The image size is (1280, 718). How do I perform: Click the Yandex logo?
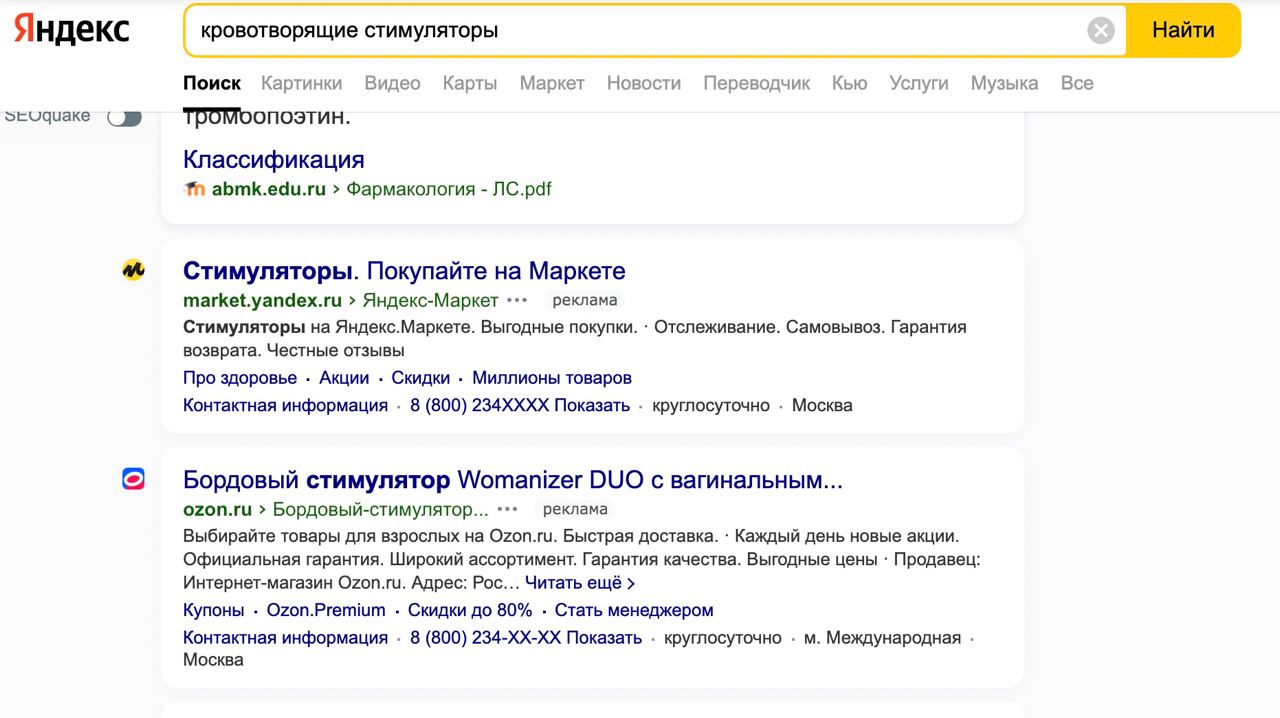(72, 30)
